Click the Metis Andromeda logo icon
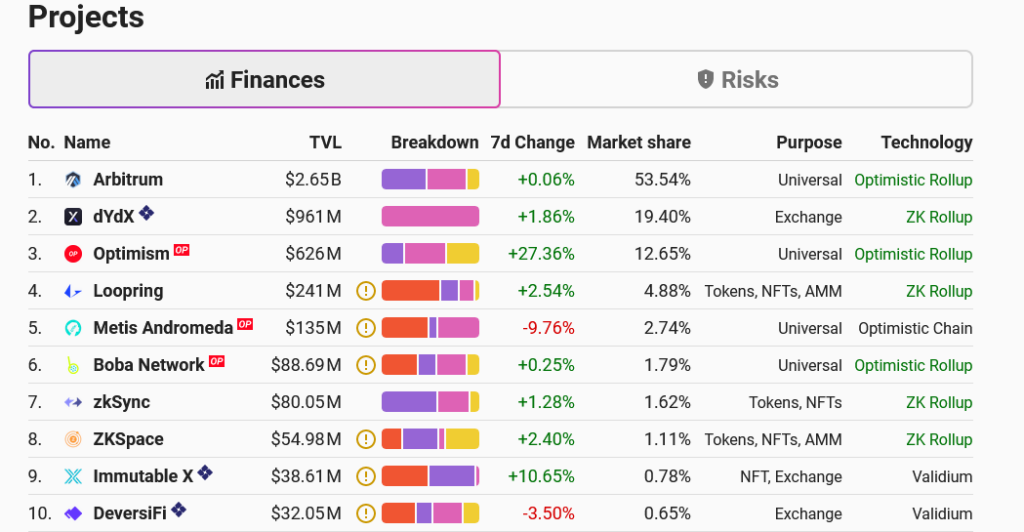This screenshot has height=532, width=1024. coord(73,328)
